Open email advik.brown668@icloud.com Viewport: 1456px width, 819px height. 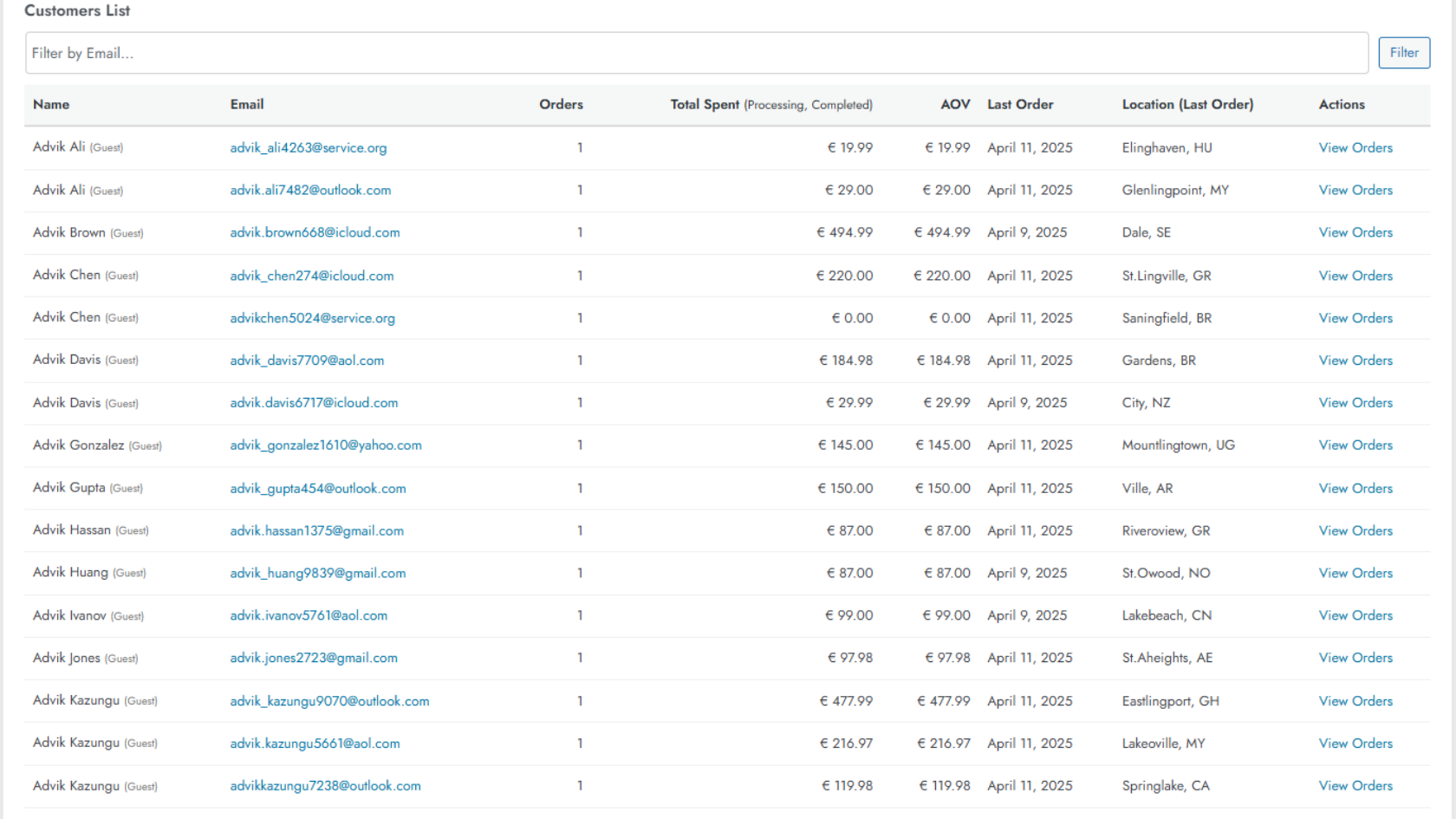tap(315, 233)
